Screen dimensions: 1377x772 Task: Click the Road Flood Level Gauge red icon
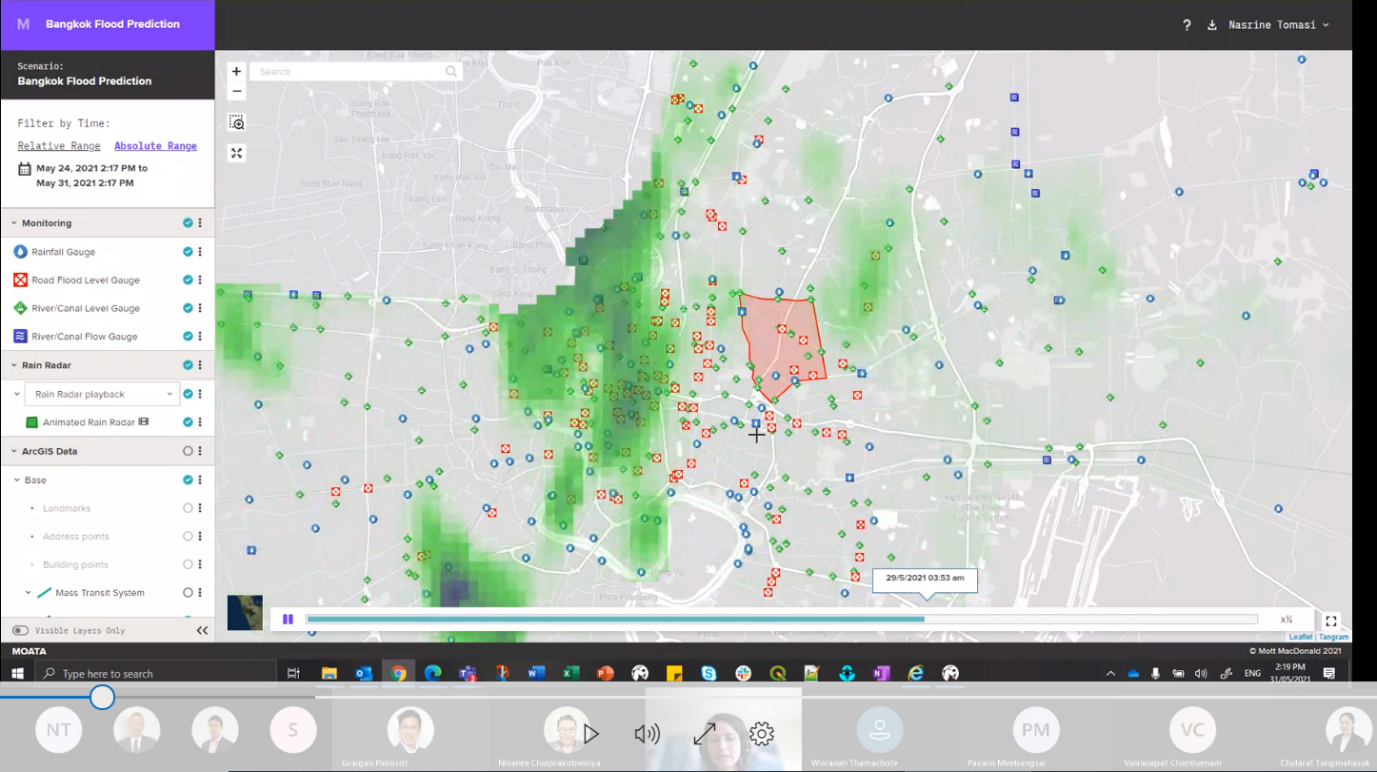click(20, 280)
